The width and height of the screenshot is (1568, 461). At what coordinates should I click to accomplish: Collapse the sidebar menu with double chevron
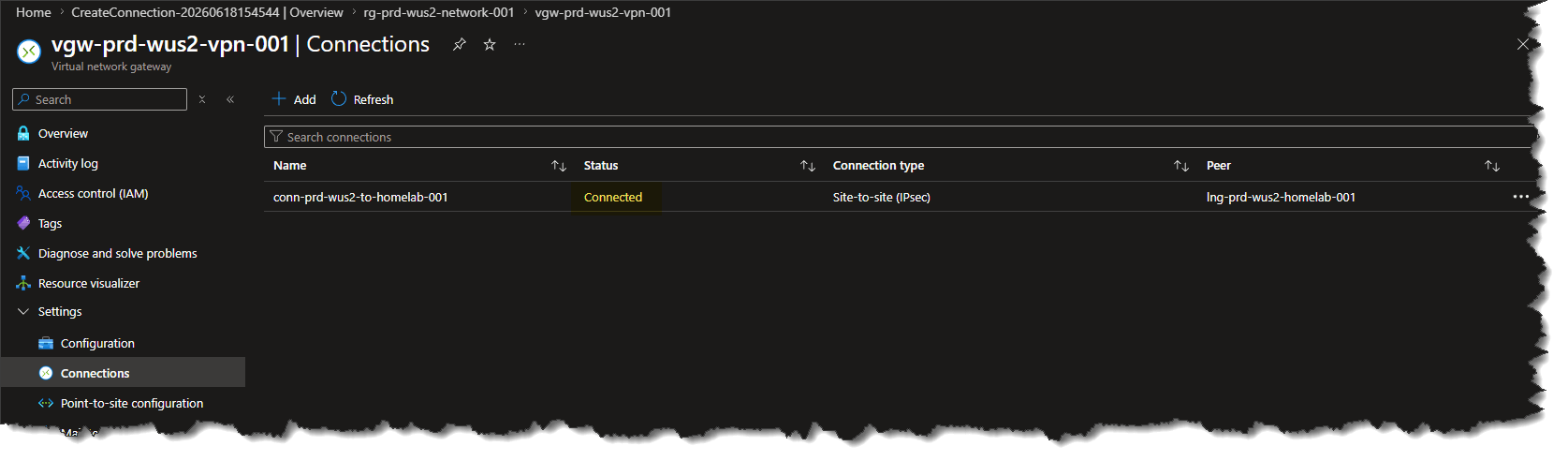(x=230, y=99)
